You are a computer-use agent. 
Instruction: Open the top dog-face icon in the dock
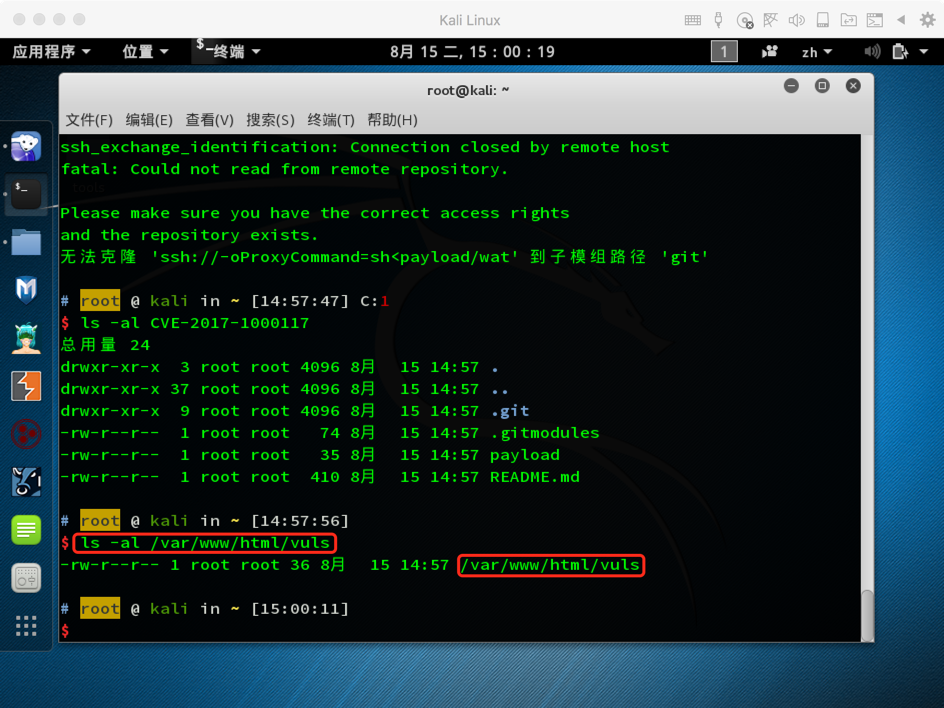click(26, 146)
